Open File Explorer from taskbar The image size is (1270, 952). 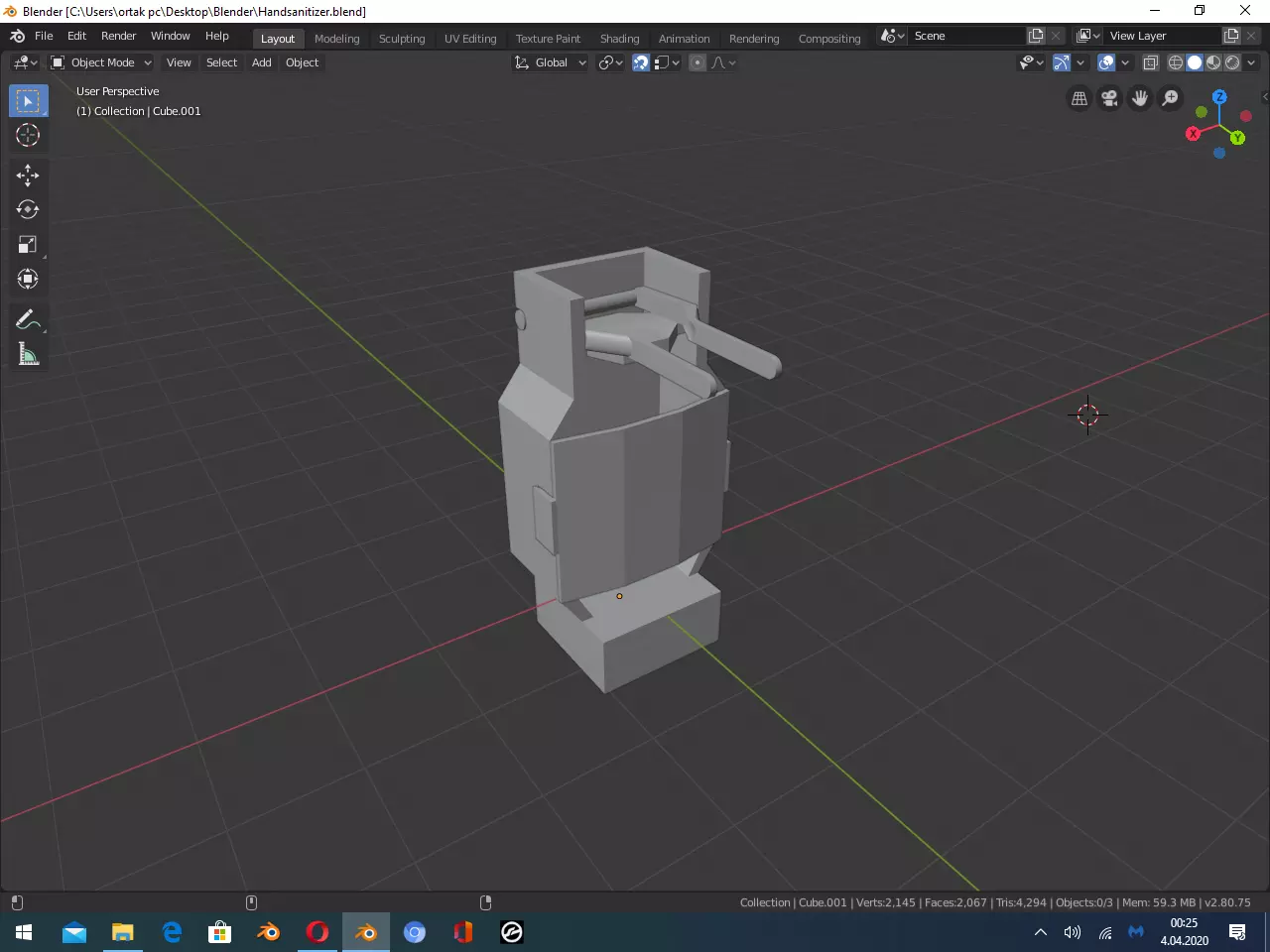pyautogui.click(x=122, y=932)
